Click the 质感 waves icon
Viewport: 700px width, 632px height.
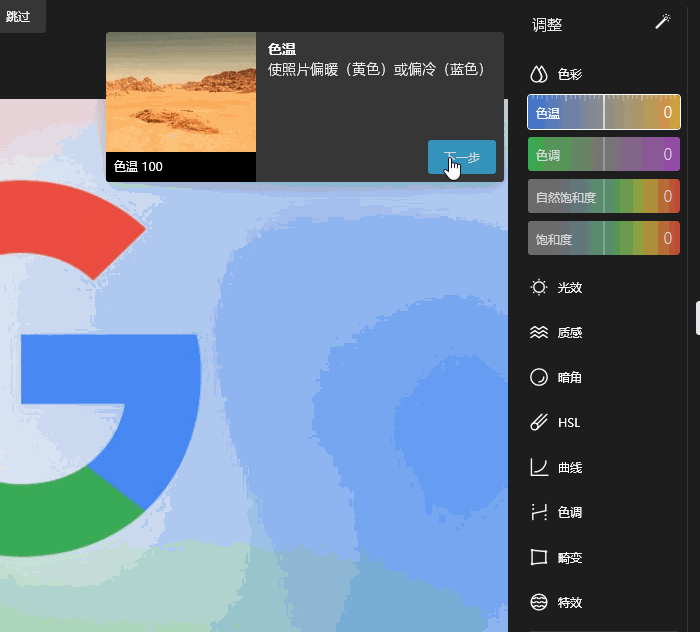pyautogui.click(x=539, y=333)
